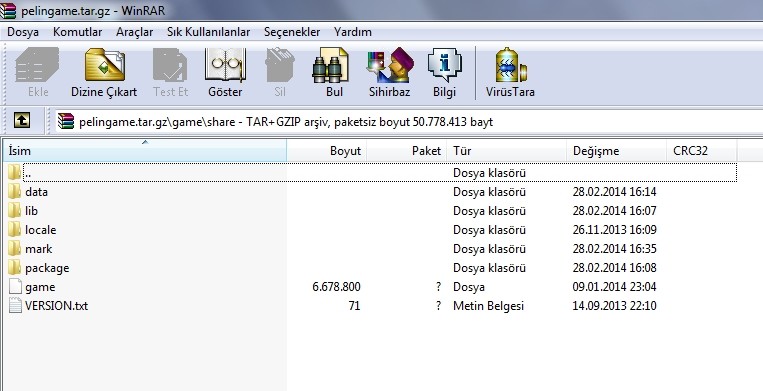The image size is (763, 391).
Task: Select the game file icon
Action: tap(16, 286)
